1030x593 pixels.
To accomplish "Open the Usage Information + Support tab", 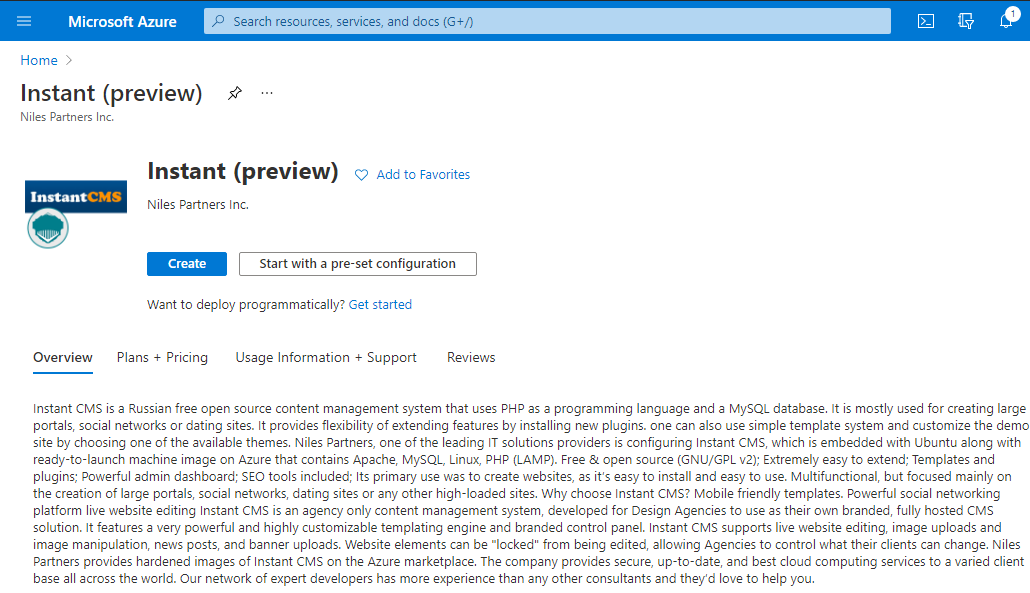I will click(x=326, y=357).
